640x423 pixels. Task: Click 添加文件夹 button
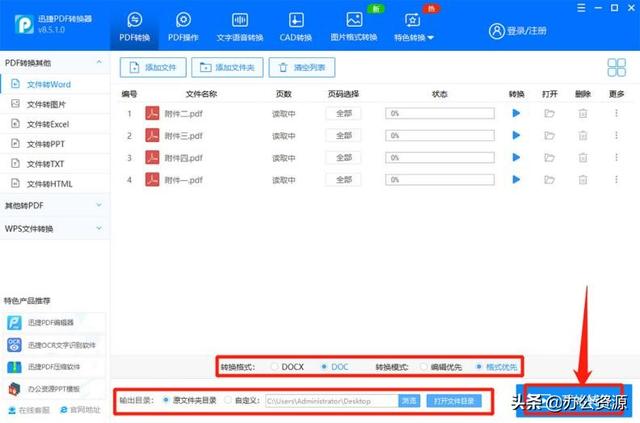pyautogui.click(x=227, y=67)
